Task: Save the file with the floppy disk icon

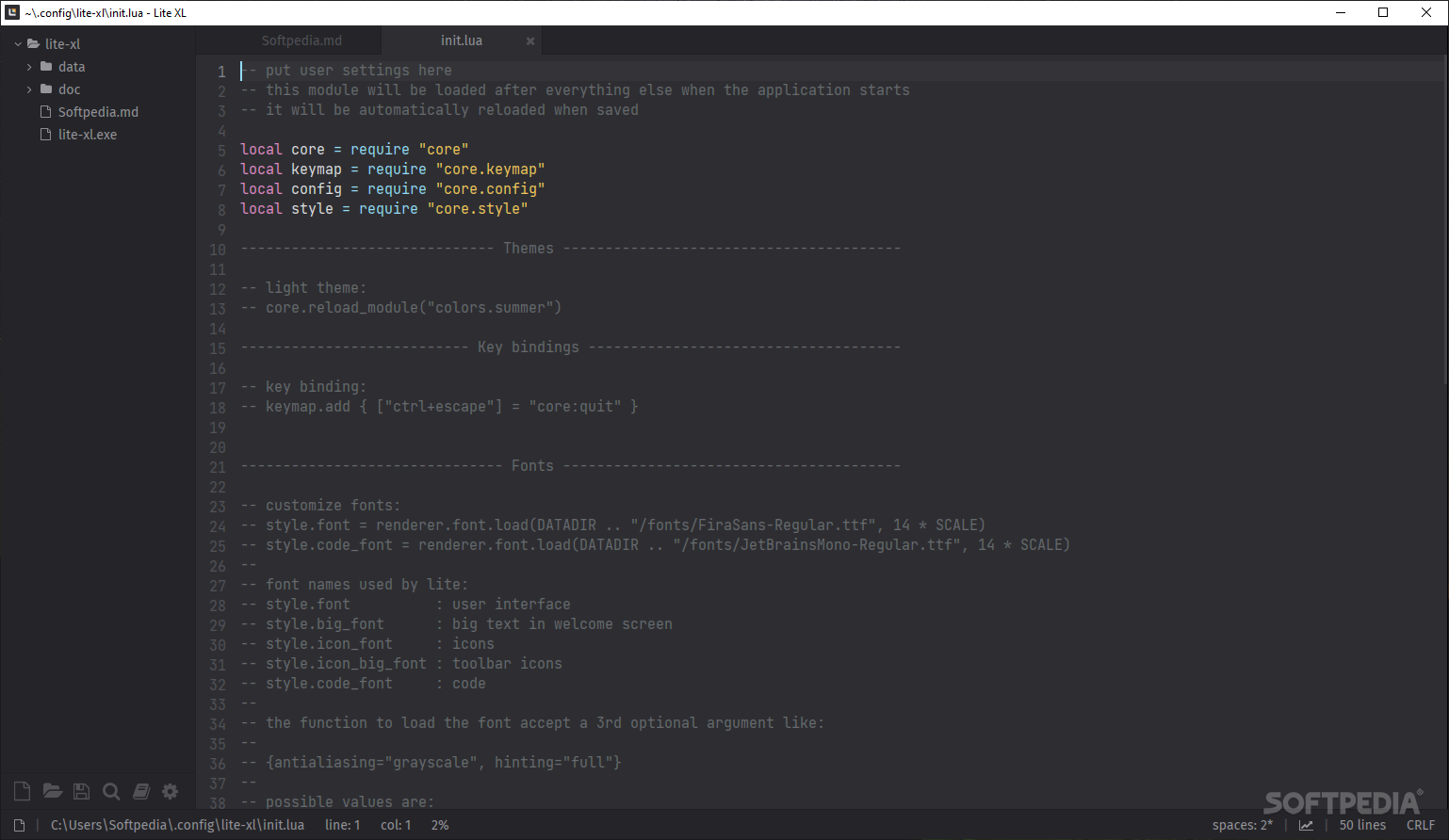Action: [x=82, y=791]
